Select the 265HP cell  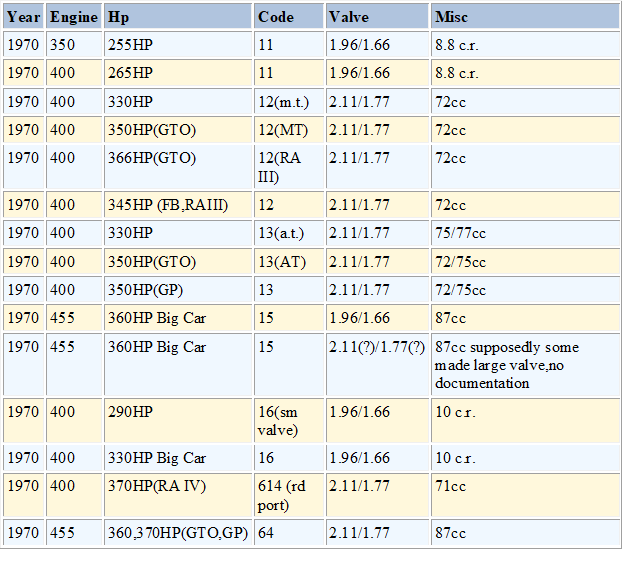[x=178, y=72]
